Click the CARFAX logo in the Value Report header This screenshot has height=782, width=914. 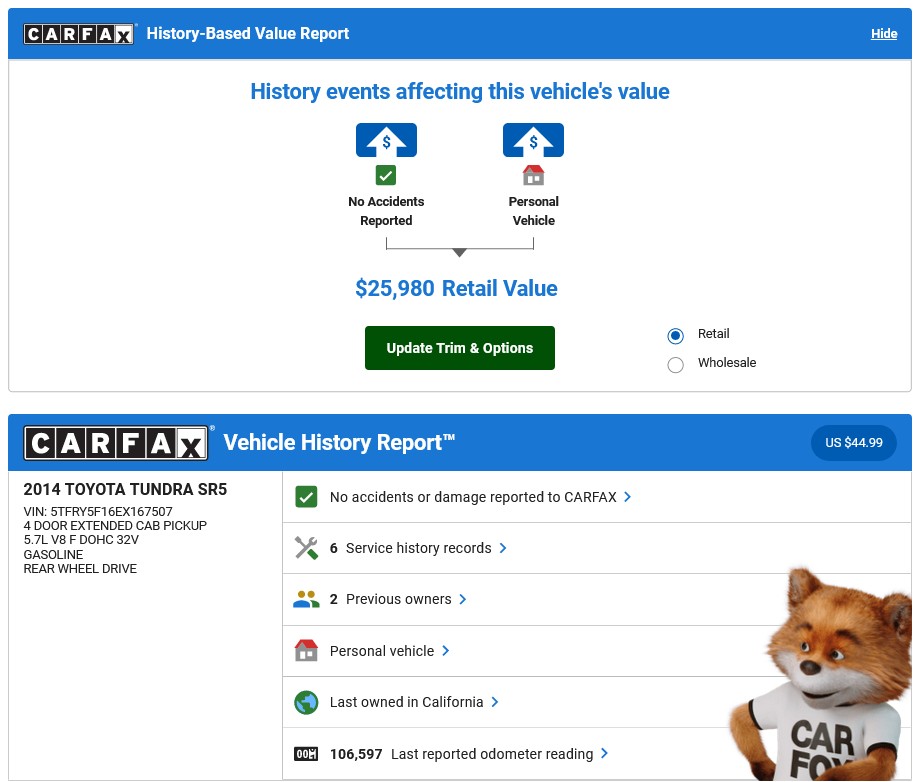79,34
